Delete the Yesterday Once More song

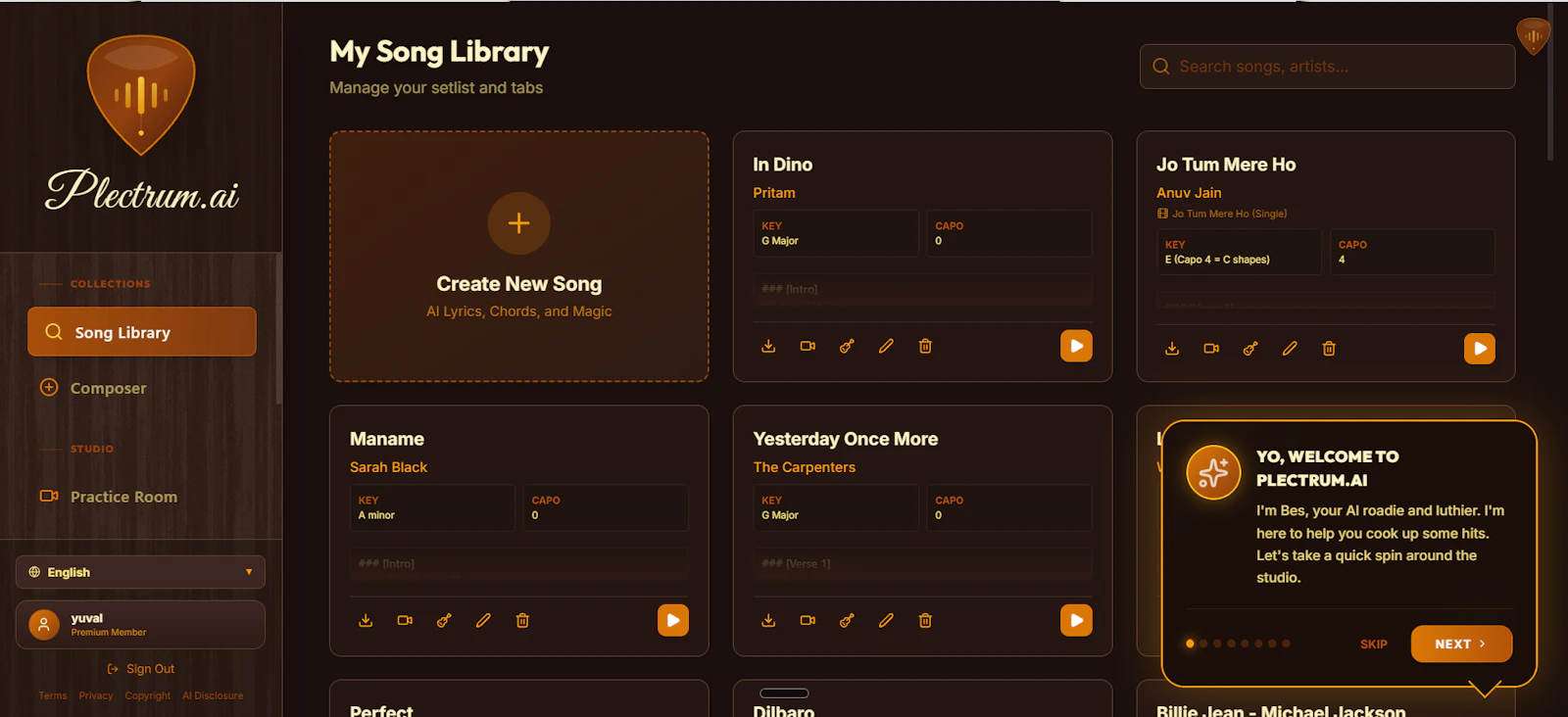(x=925, y=620)
